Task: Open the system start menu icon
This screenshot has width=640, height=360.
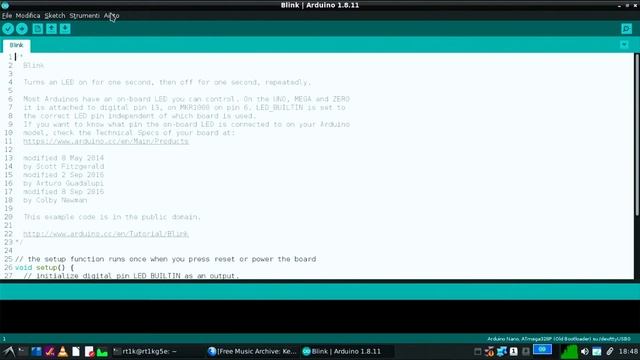Action: click(9, 351)
